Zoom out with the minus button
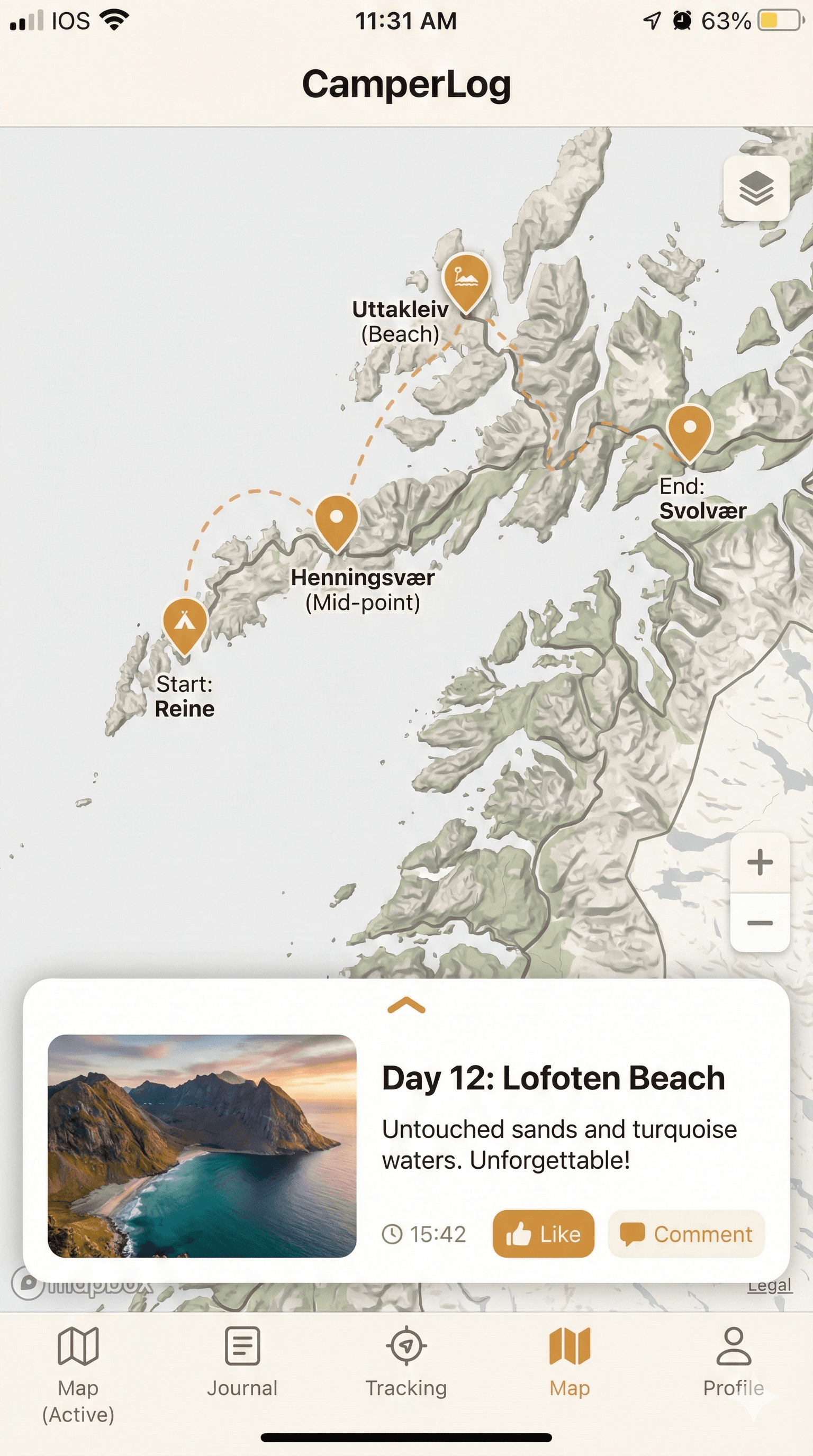Screen dimensions: 813x1456 (x=760, y=923)
